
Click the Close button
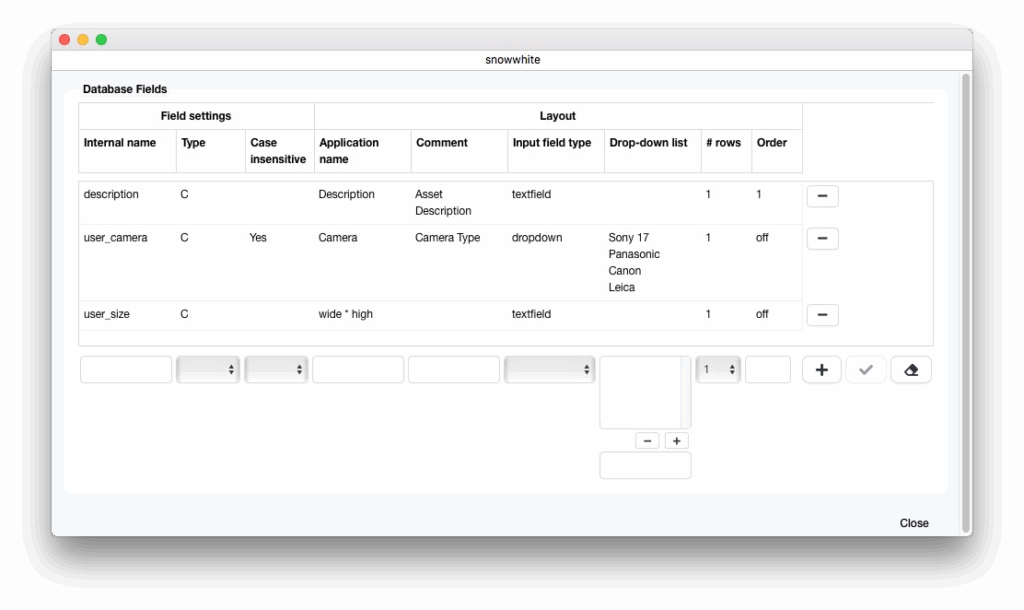point(913,523)
